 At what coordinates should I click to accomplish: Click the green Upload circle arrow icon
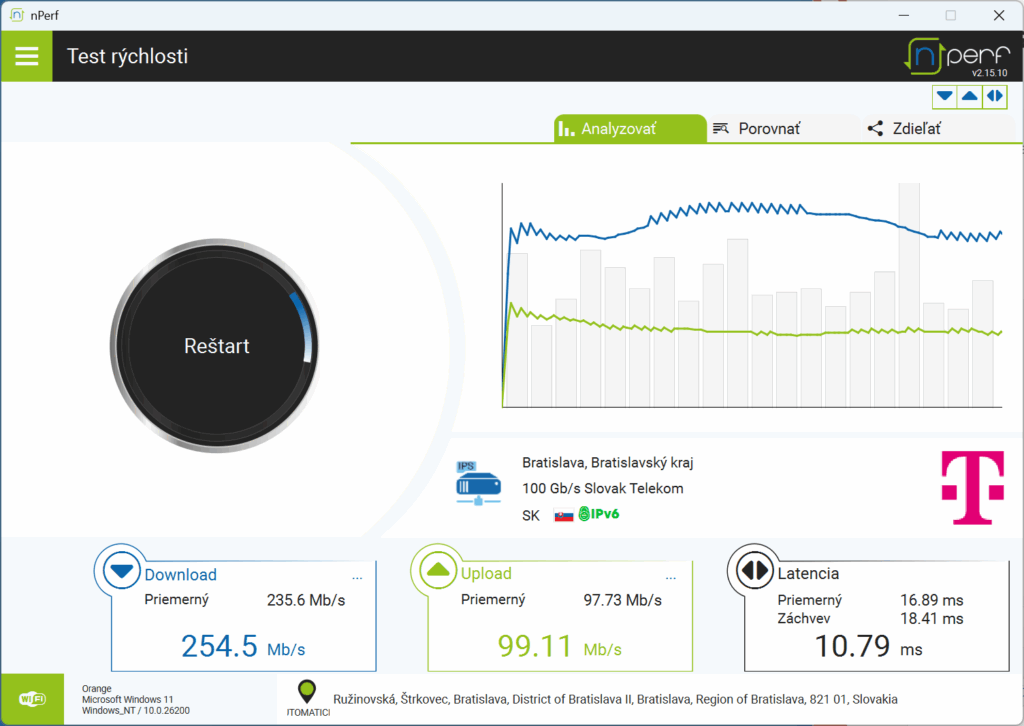pyautogui.click(x=438, y=570)
